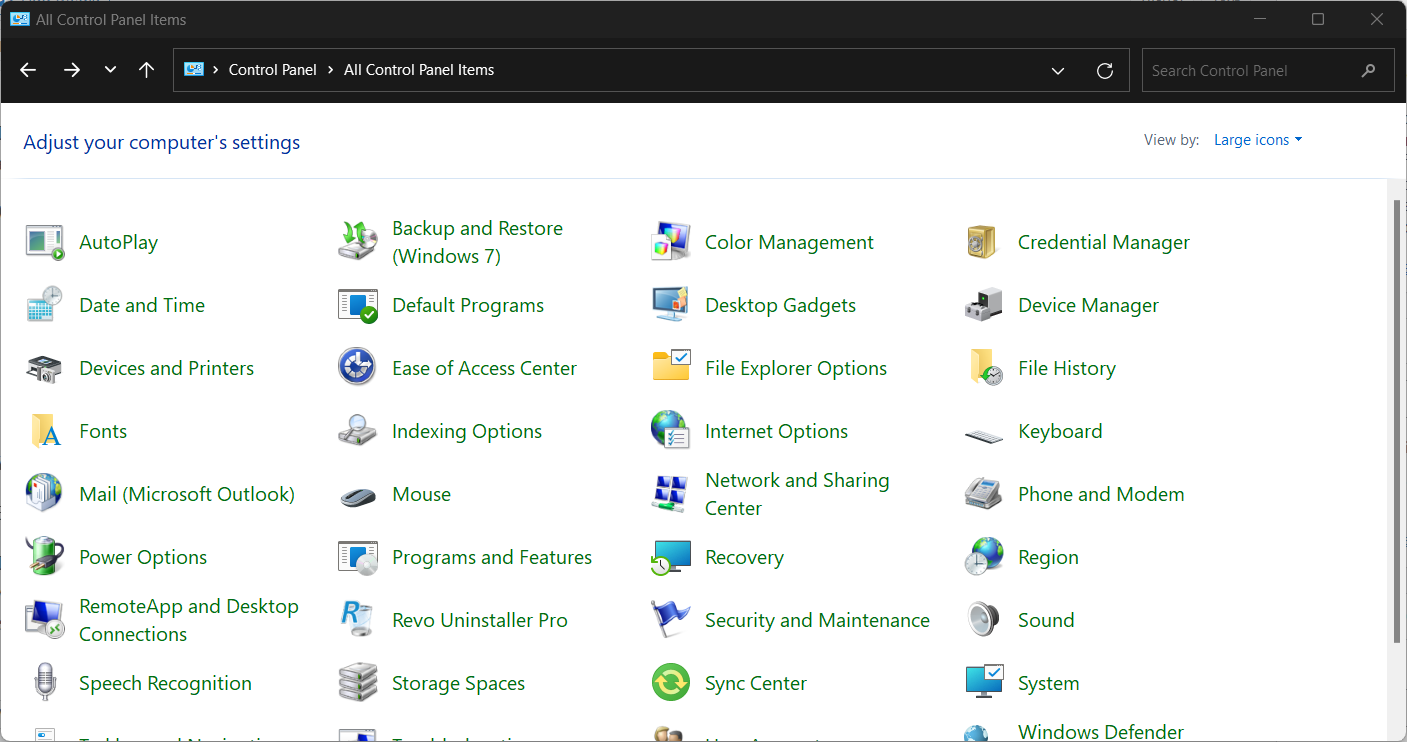
Task: Open the System monitor icon
Action: point(984,683)
